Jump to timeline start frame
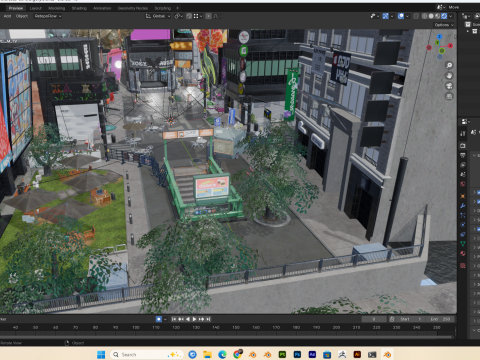Image resolution: width=480 pixels, height=360 pixels. (x=174, y=319)
